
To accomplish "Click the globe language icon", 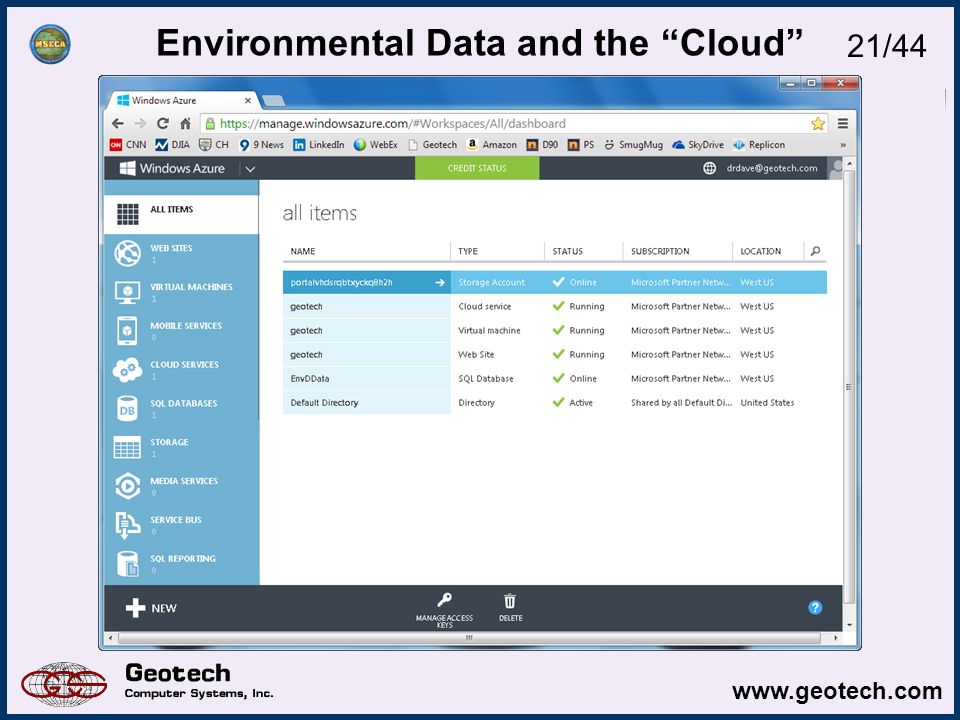I will (709, 168).
